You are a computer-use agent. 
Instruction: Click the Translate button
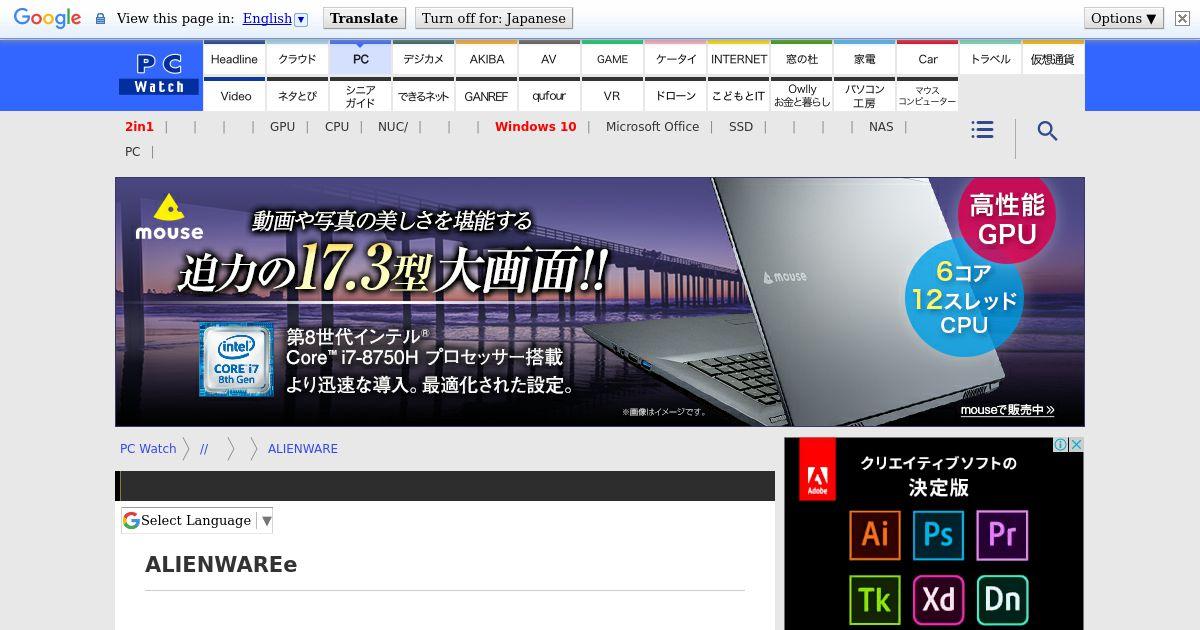tap(364, 18)
